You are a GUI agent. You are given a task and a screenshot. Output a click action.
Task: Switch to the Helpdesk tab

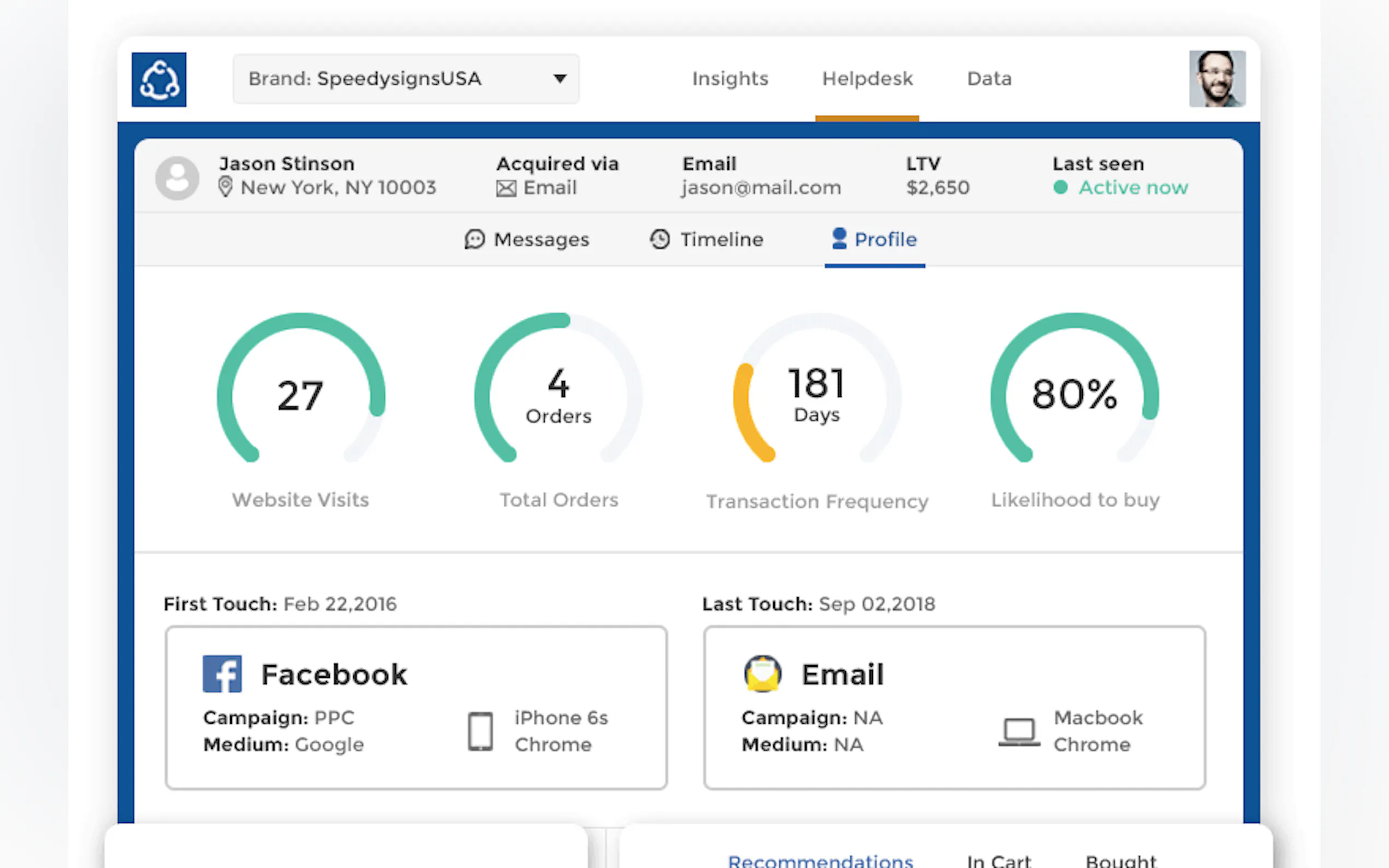867,79
